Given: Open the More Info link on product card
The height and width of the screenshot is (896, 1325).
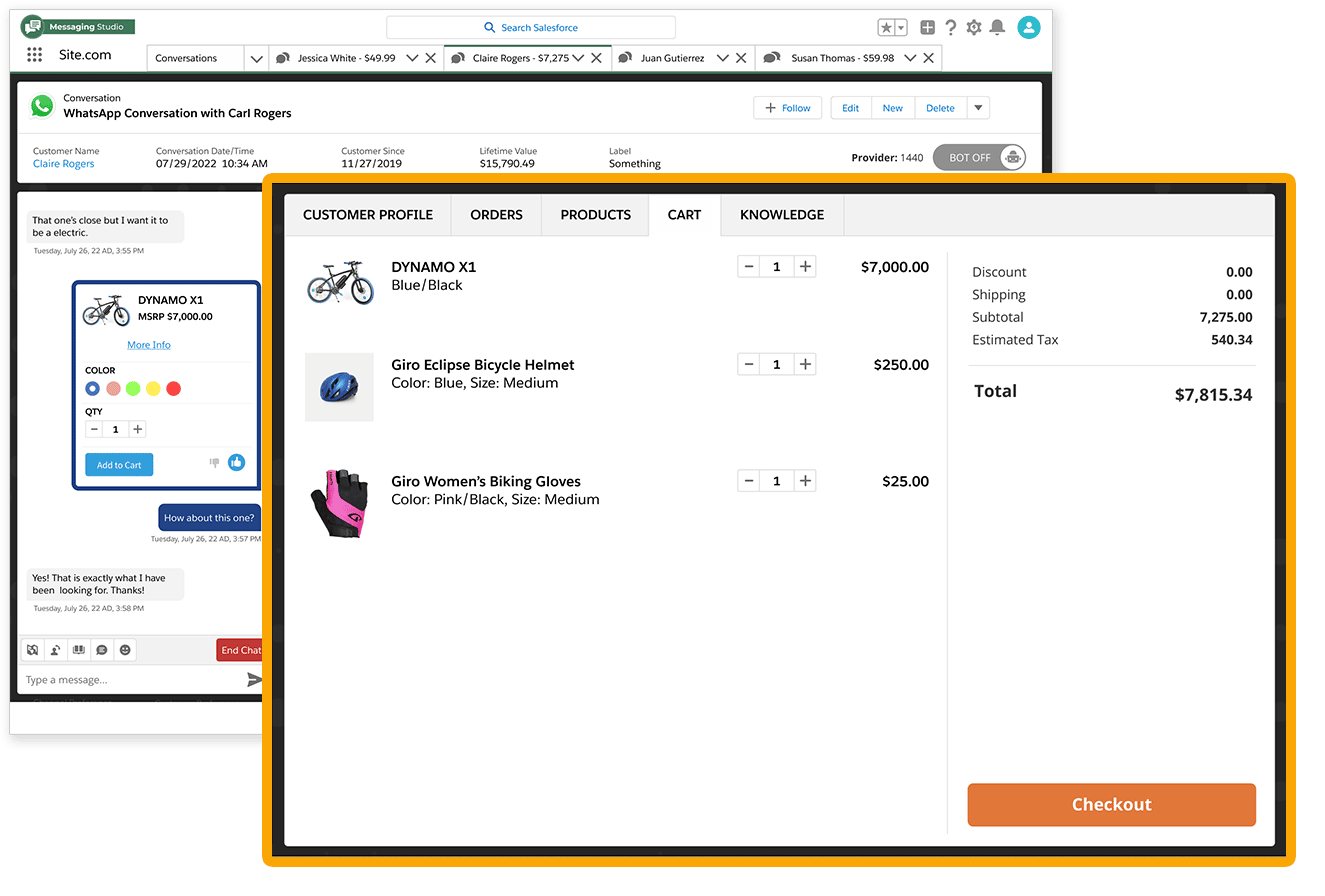Looking at the screenshot, I should 149,345.
